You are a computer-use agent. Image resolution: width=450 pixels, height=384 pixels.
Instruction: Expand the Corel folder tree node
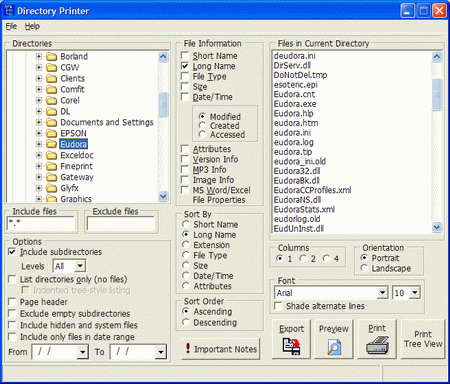point(39,100)
